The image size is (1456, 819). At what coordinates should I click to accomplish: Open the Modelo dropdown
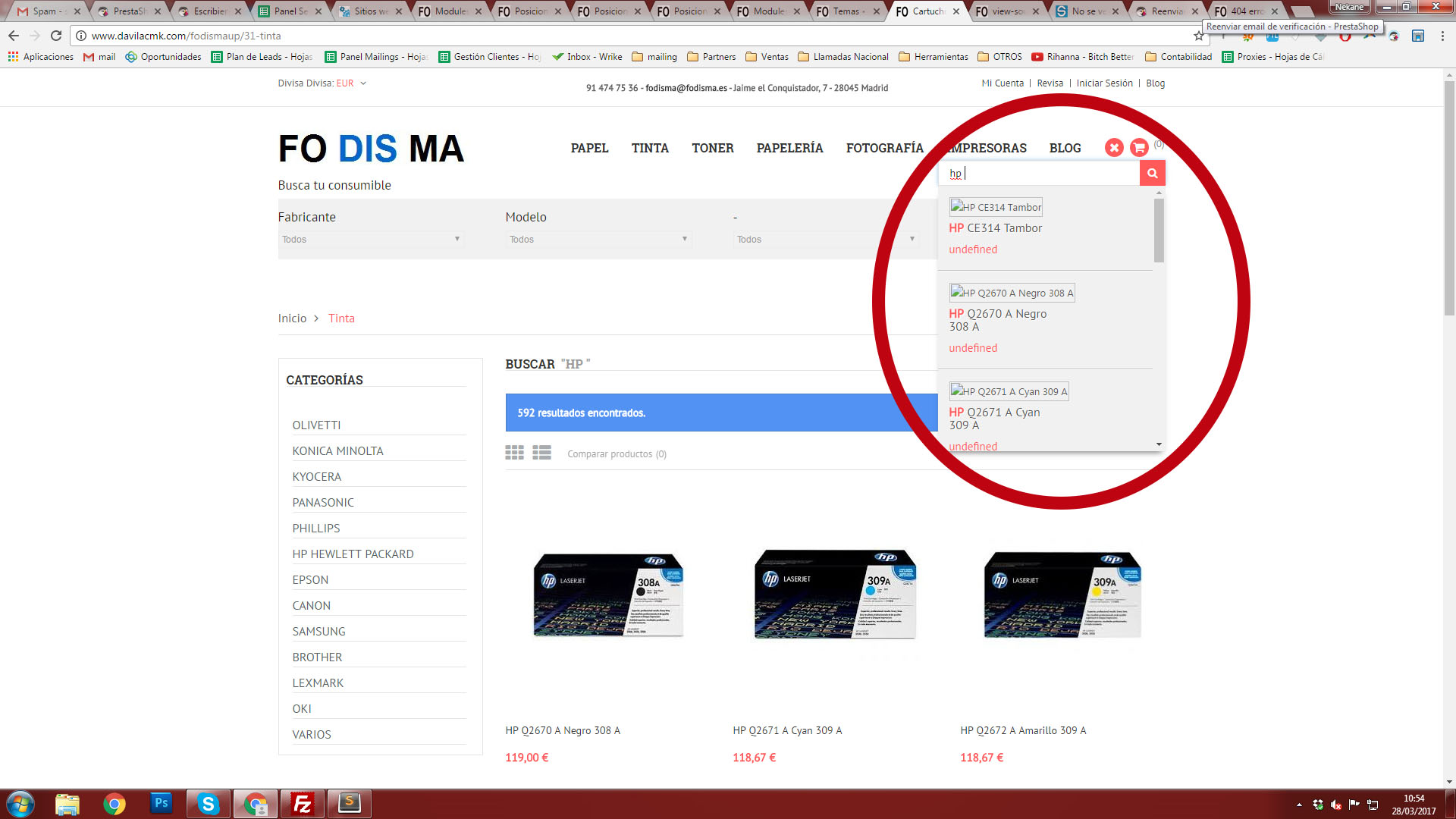[x=598, y=239]
